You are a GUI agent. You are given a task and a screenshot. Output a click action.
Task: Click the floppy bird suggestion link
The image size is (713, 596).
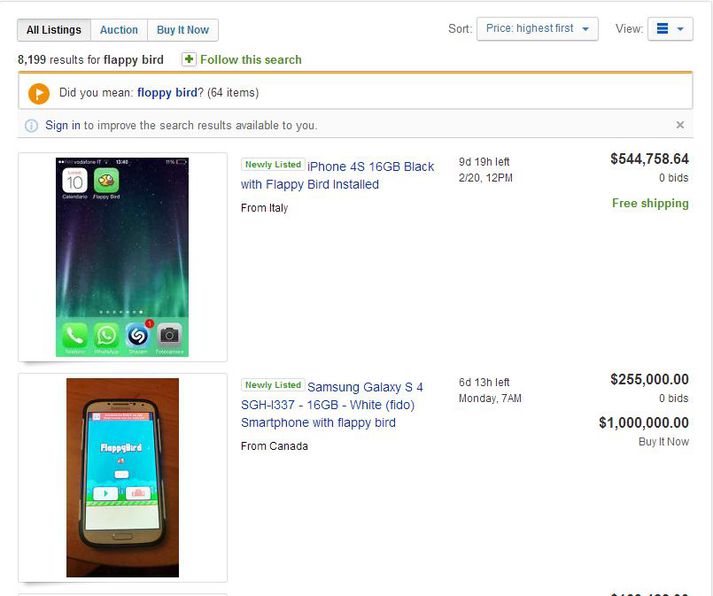(x=167, y=93)
